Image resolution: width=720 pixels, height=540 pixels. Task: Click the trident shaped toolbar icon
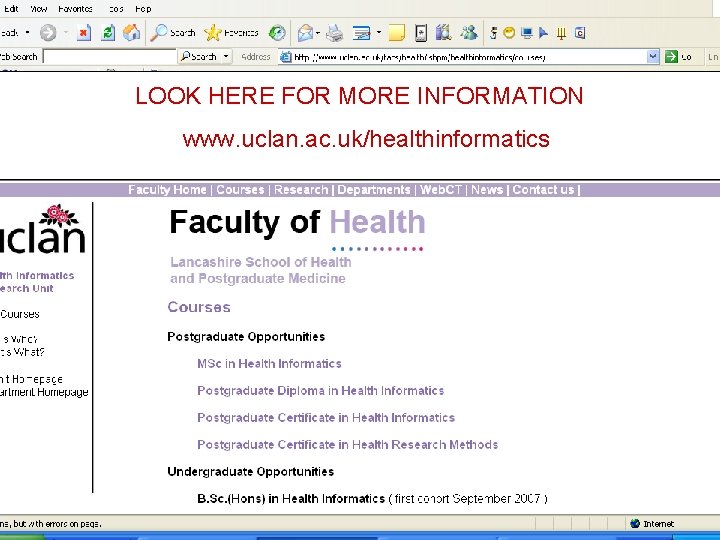pos(561,33)
